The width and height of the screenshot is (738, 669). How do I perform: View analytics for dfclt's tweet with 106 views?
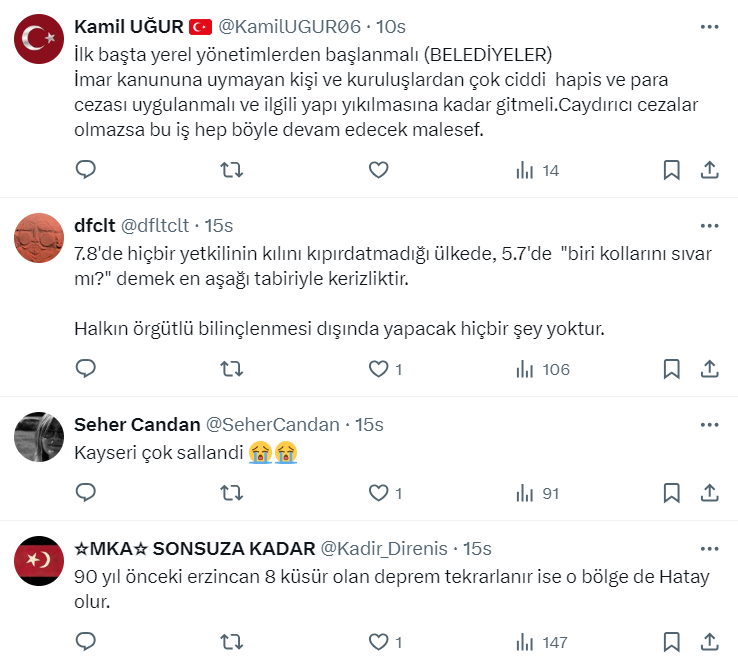coord(542,369)
